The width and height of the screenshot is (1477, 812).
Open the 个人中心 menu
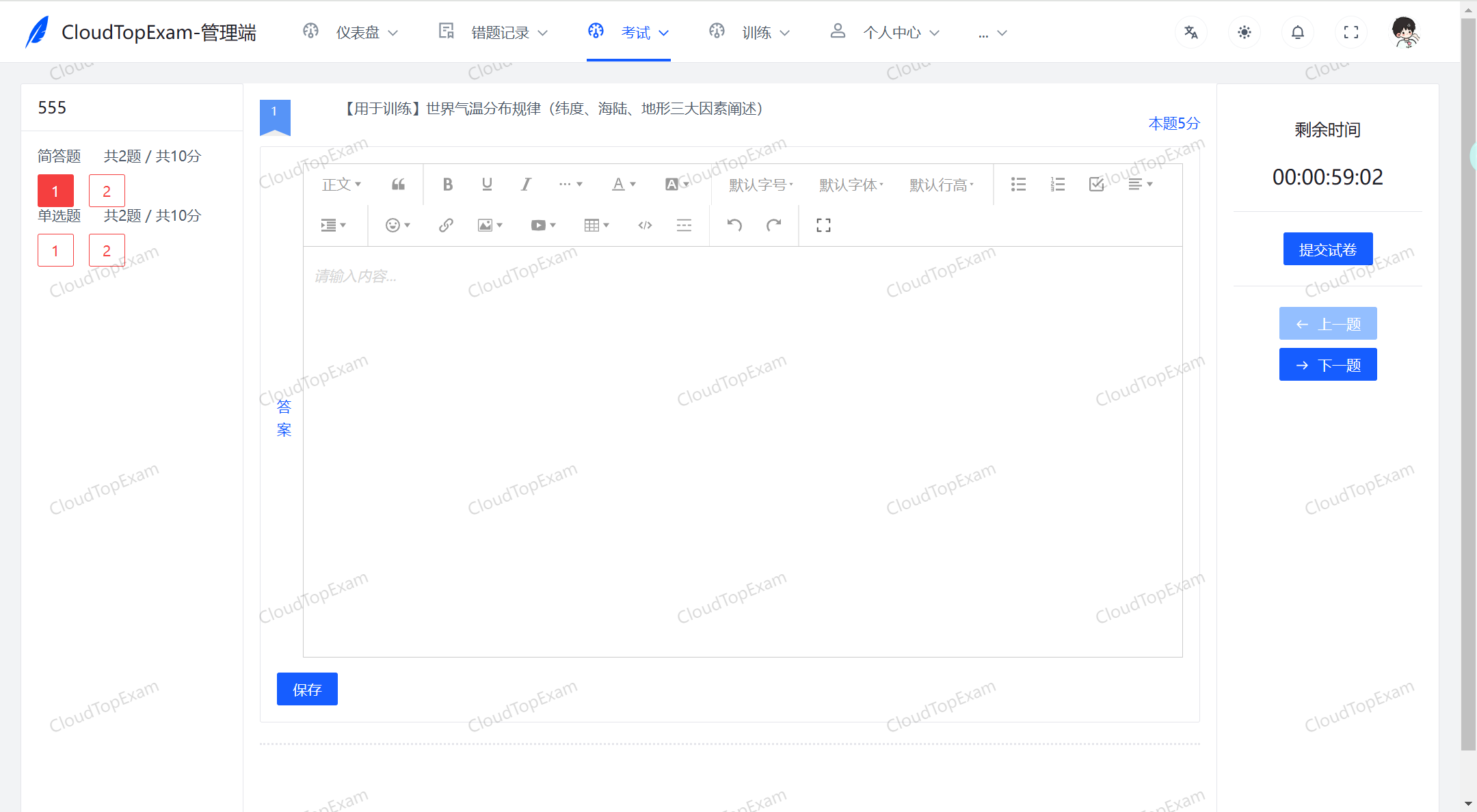(x=892, y=31)
